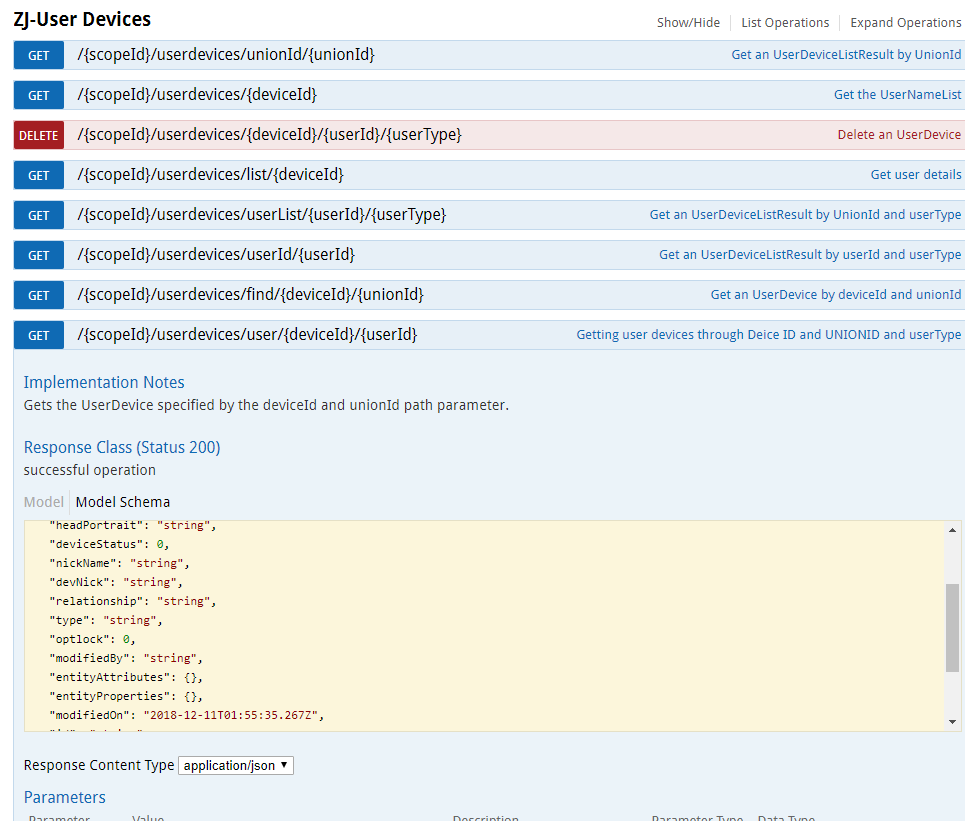Click Show/Hide for ZJ-User Devices

[x=688, y=23]
